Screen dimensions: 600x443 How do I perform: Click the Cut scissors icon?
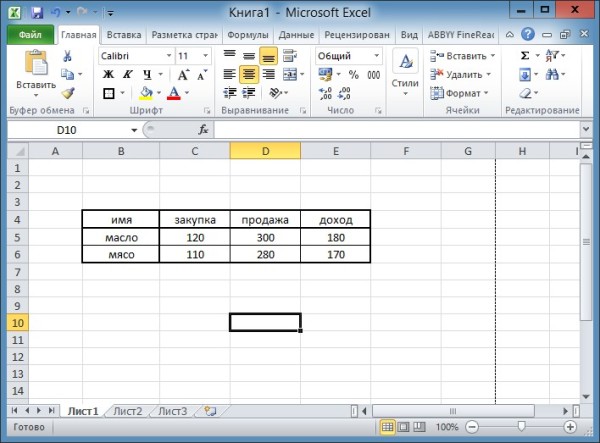click(67, 56)
